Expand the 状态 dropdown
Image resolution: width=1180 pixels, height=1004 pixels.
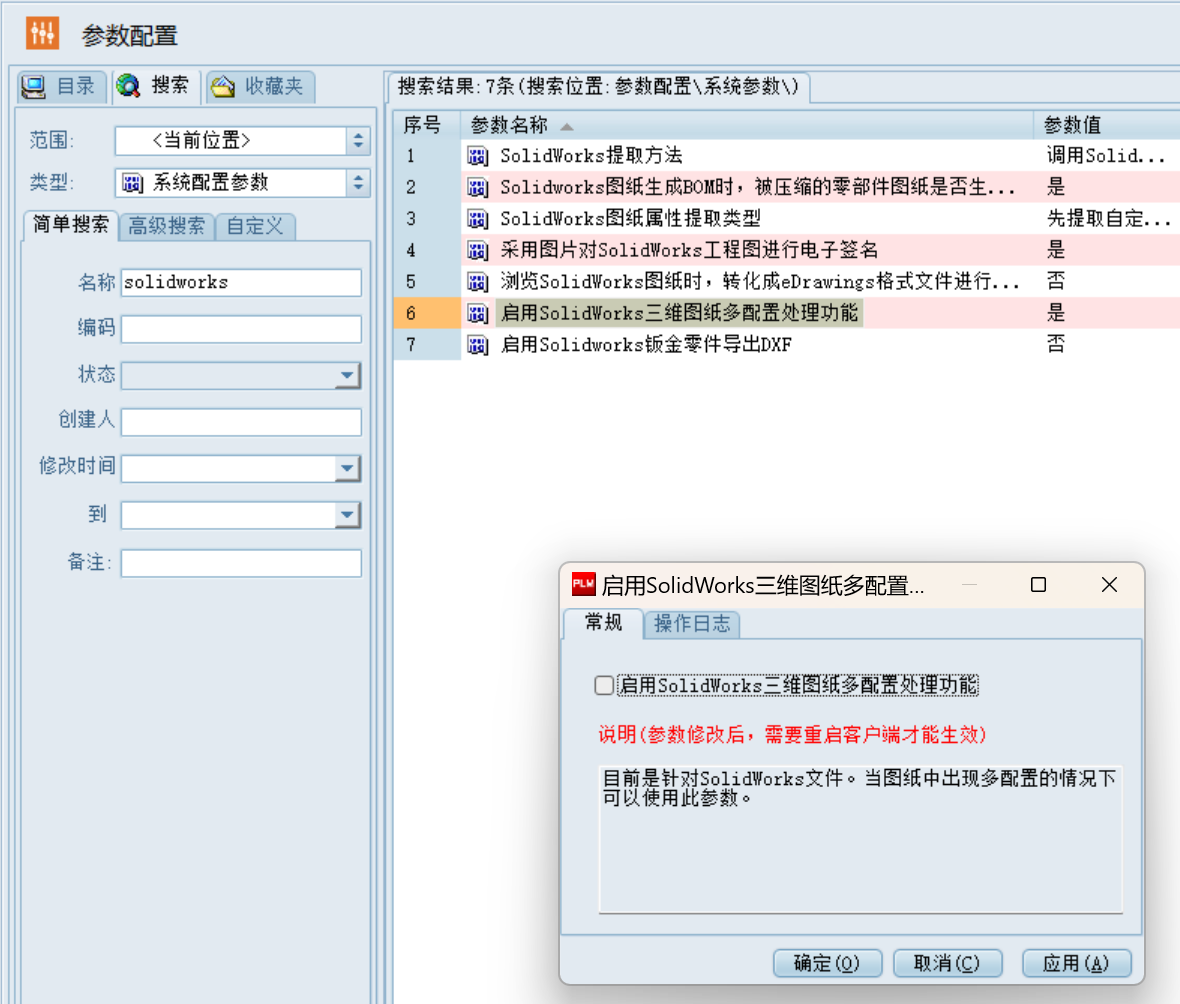click(x=347, y=375)
